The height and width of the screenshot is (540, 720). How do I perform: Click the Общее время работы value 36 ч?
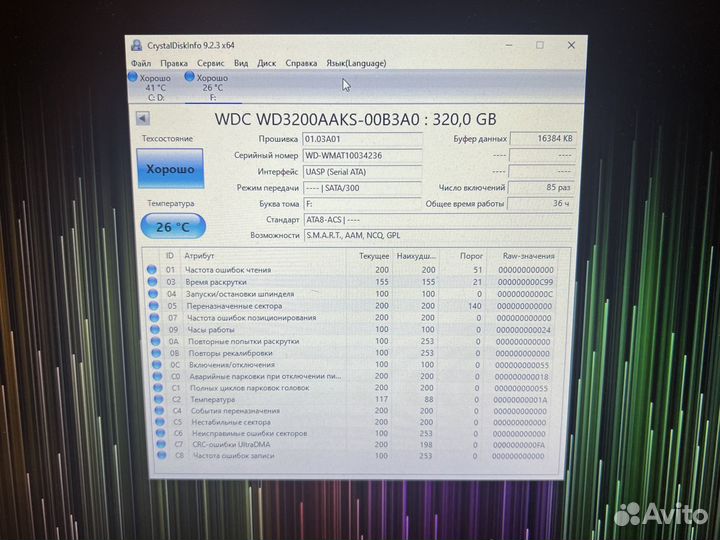540,203
